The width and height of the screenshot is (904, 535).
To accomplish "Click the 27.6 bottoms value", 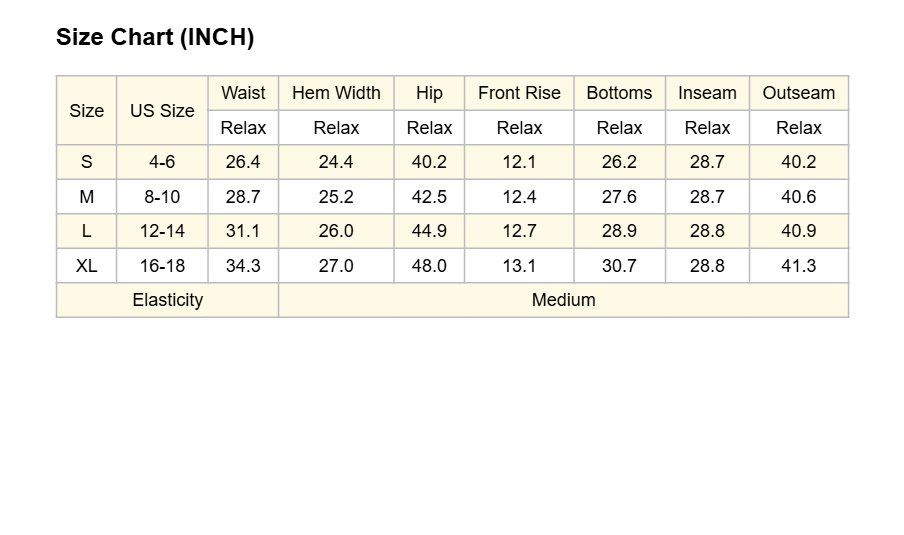I will point(619,197).
